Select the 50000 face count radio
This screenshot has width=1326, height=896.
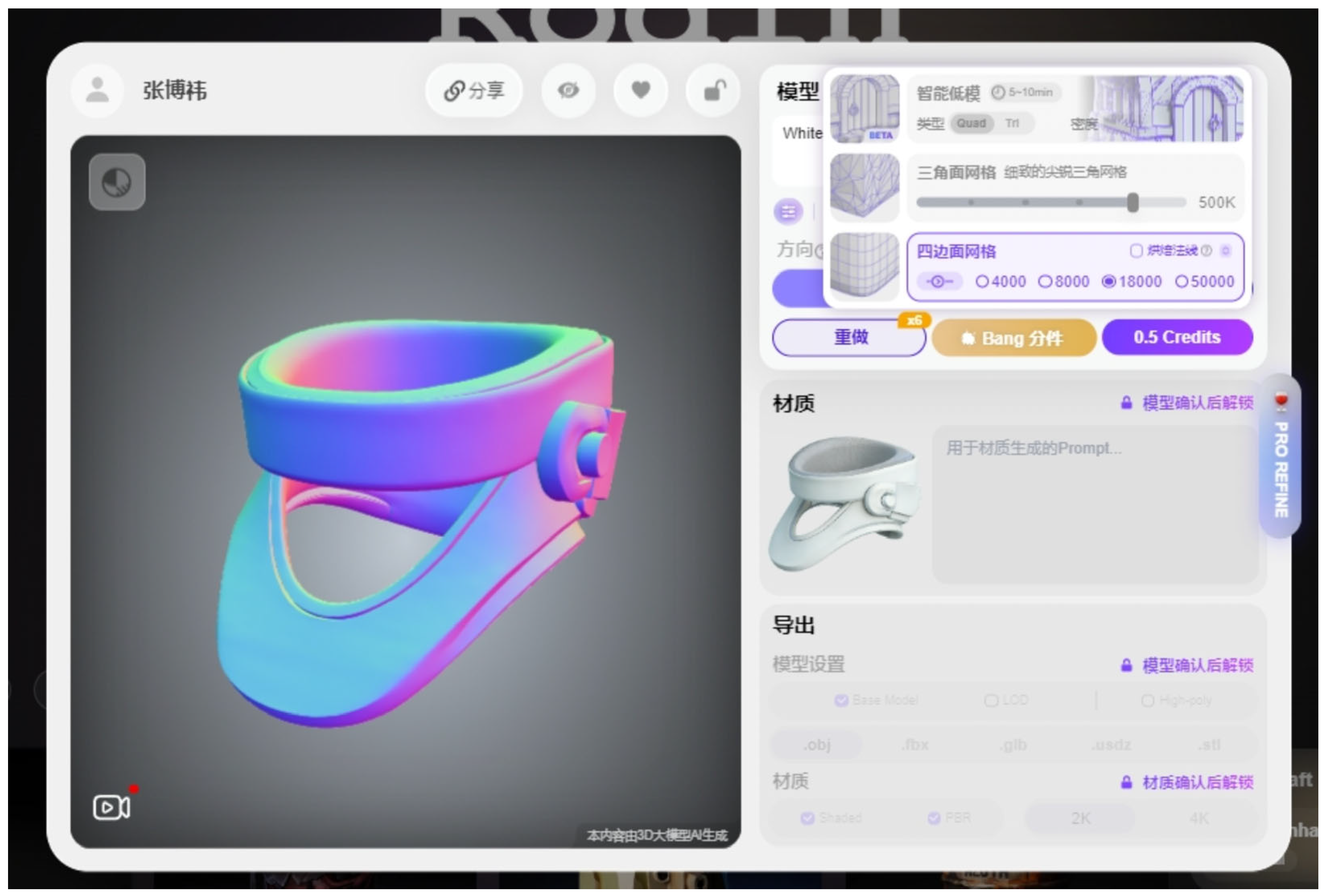pos(1182,282)
